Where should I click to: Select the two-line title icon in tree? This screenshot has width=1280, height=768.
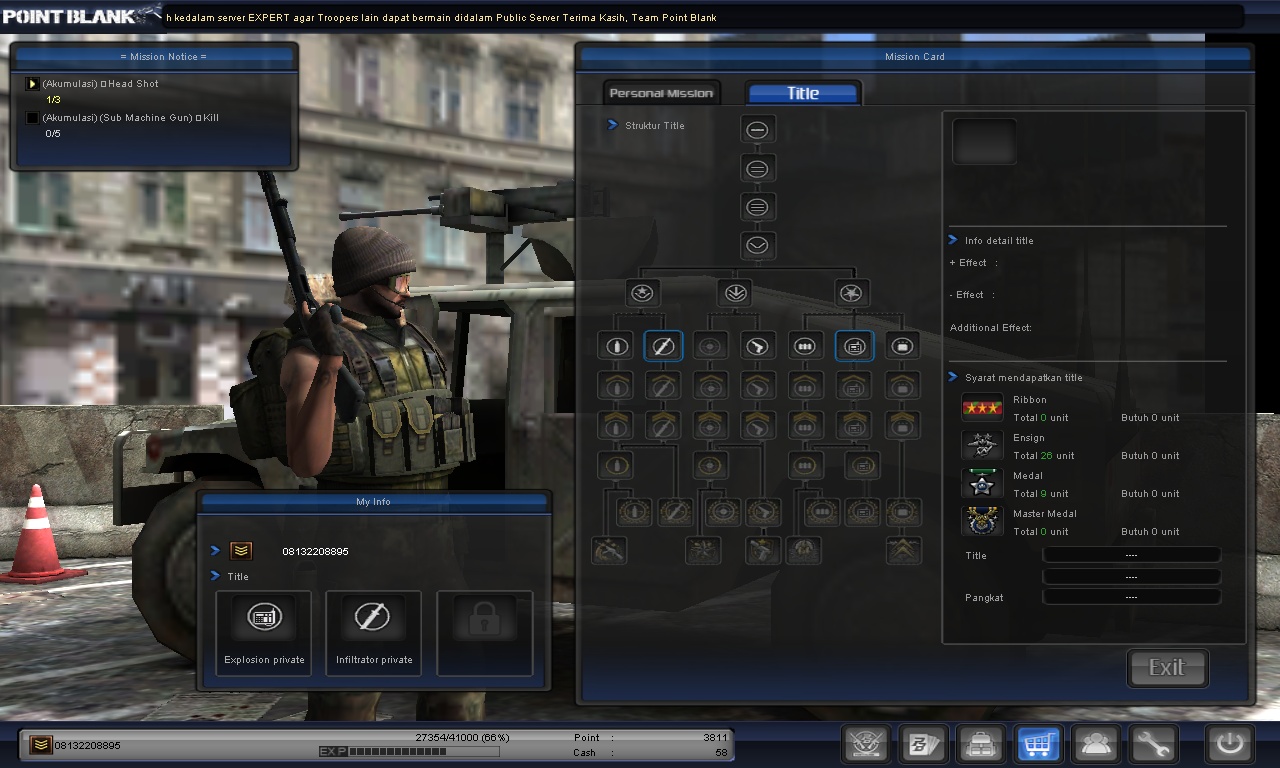pyautogui.click(x=758, y=169)
